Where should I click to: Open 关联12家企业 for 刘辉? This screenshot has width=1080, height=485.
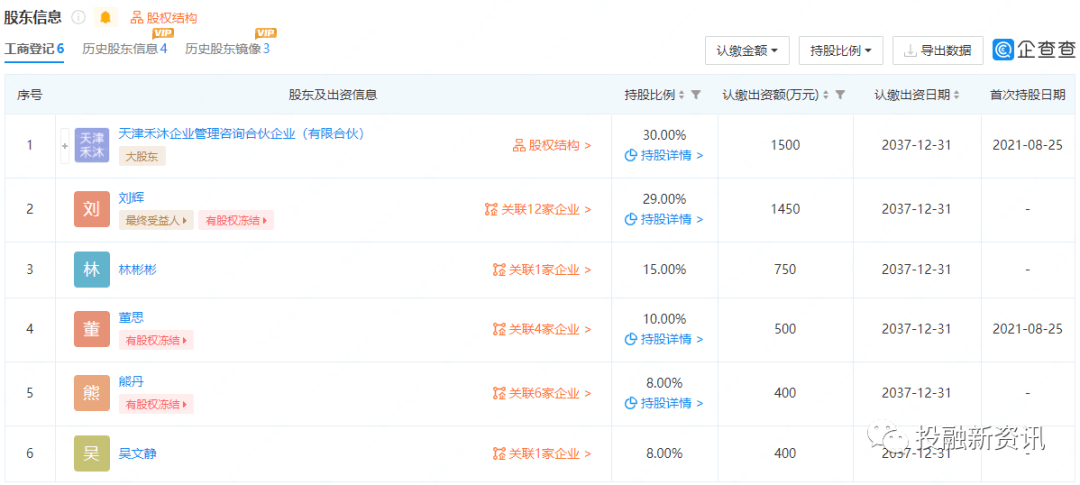coord(538,209)
